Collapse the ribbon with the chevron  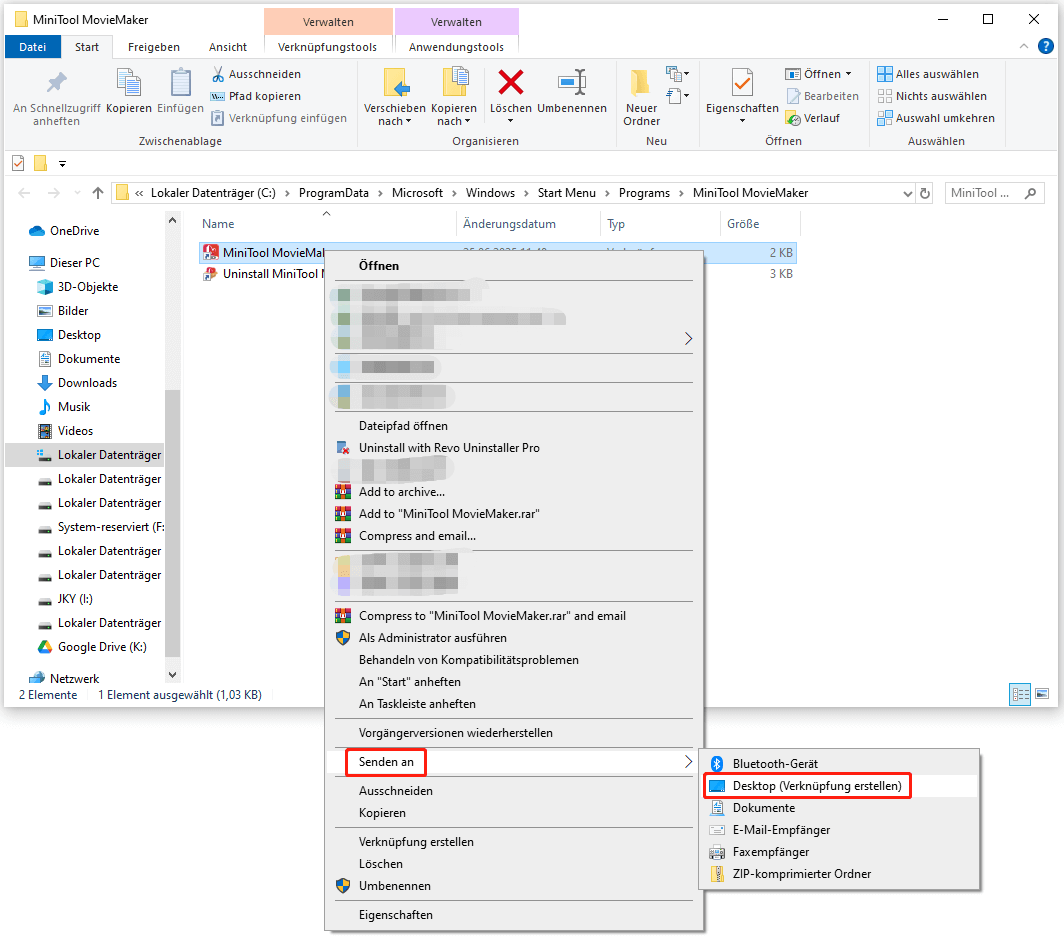click(x=1023, y=46)
